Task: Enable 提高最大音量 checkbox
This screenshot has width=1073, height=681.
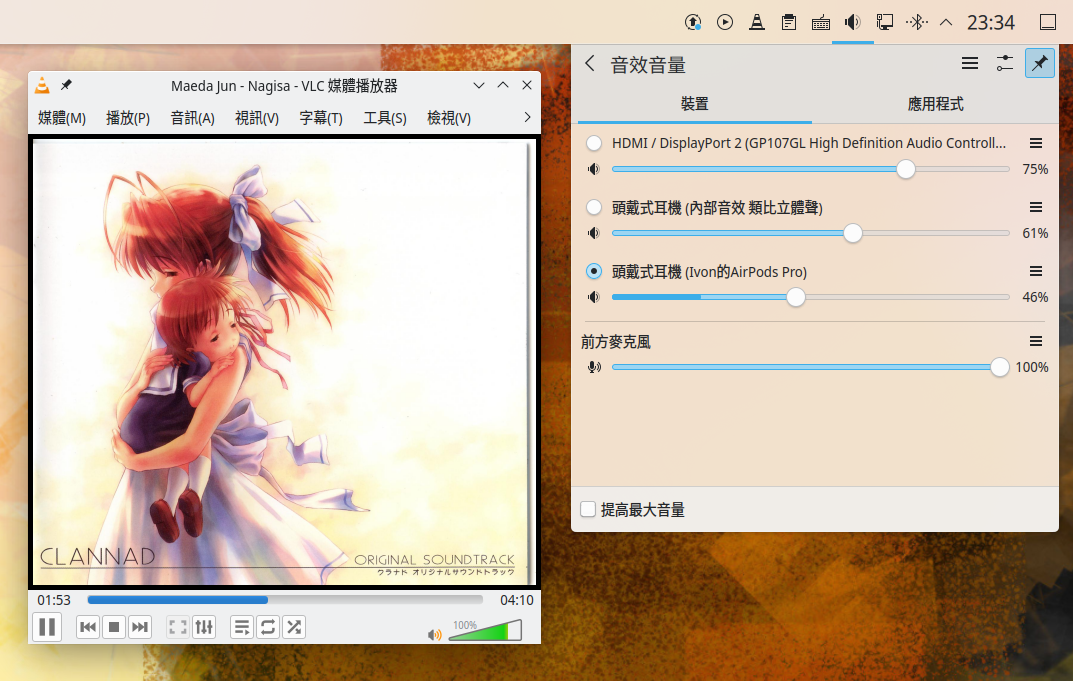Action: (x=588, y=509)
